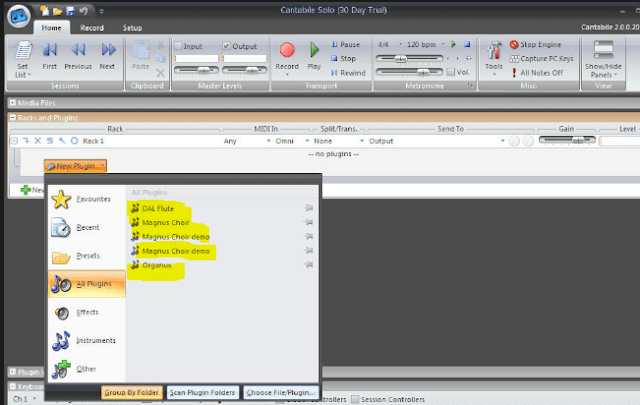Image resolution: width=640 pixels, height=405 pixels.
Task: Toggle Group By Folder
Action: (131, 392)
